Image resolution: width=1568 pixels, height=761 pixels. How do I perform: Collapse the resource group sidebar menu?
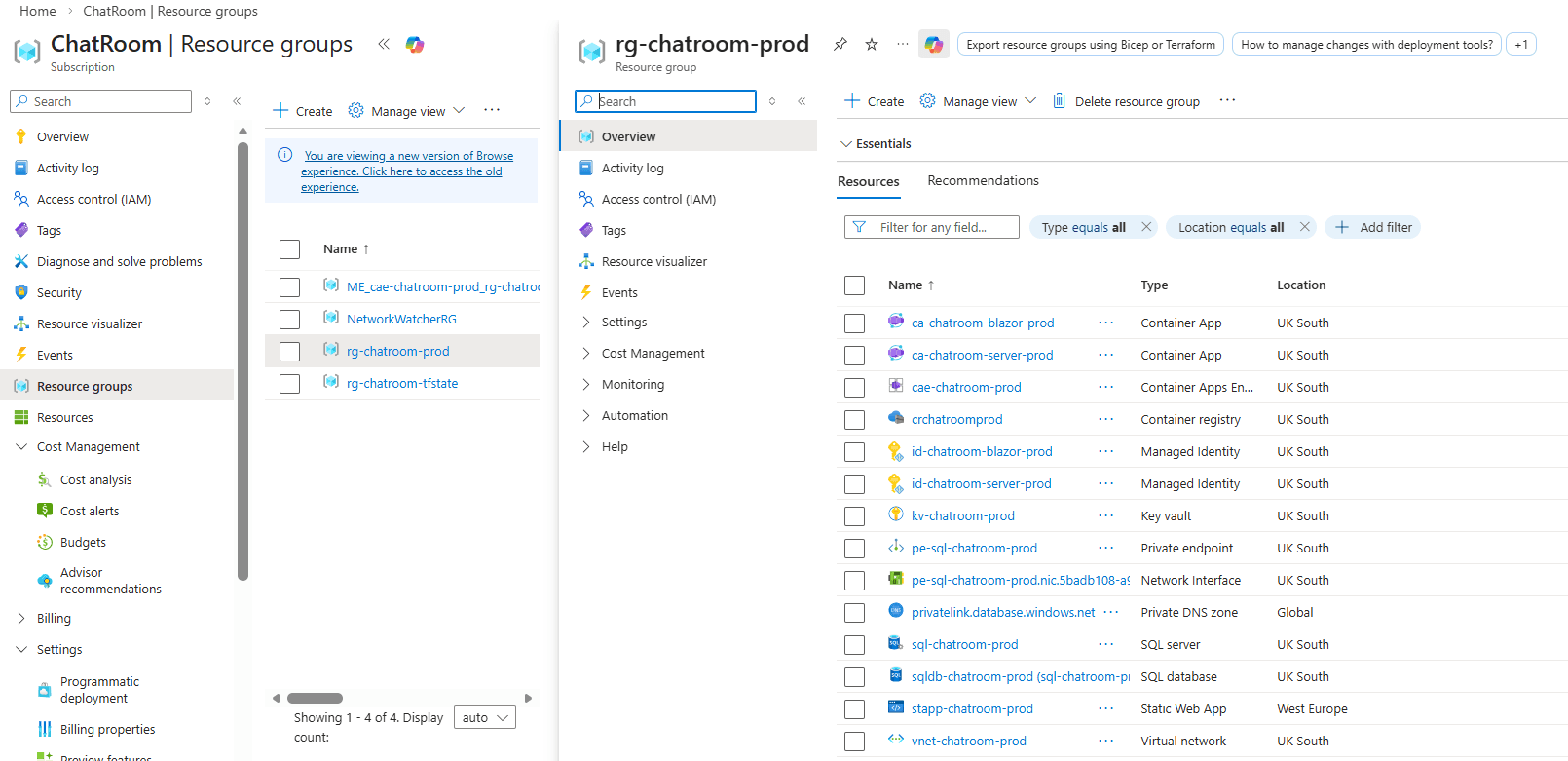[x=802, y=101]
